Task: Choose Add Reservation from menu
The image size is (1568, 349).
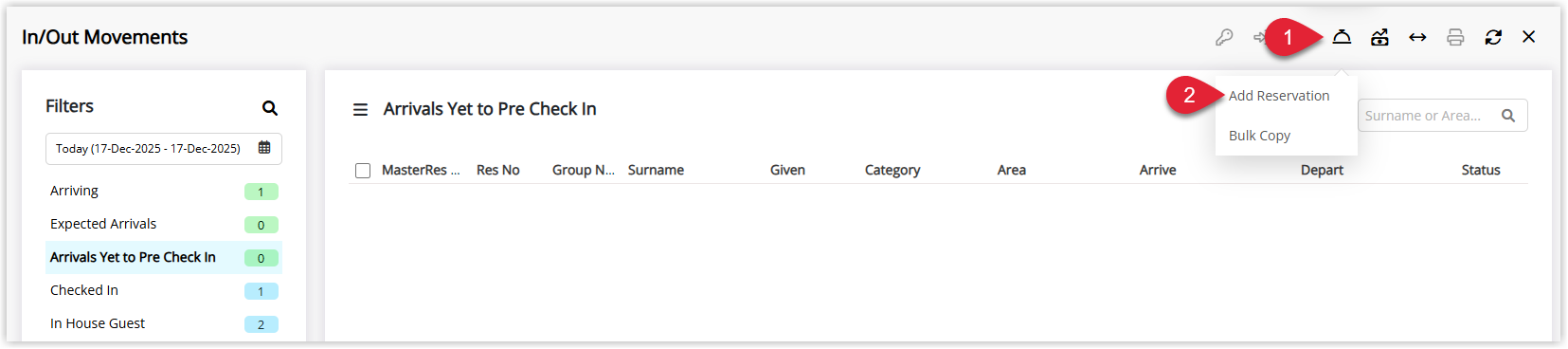Action: (x=1279, y=96)
